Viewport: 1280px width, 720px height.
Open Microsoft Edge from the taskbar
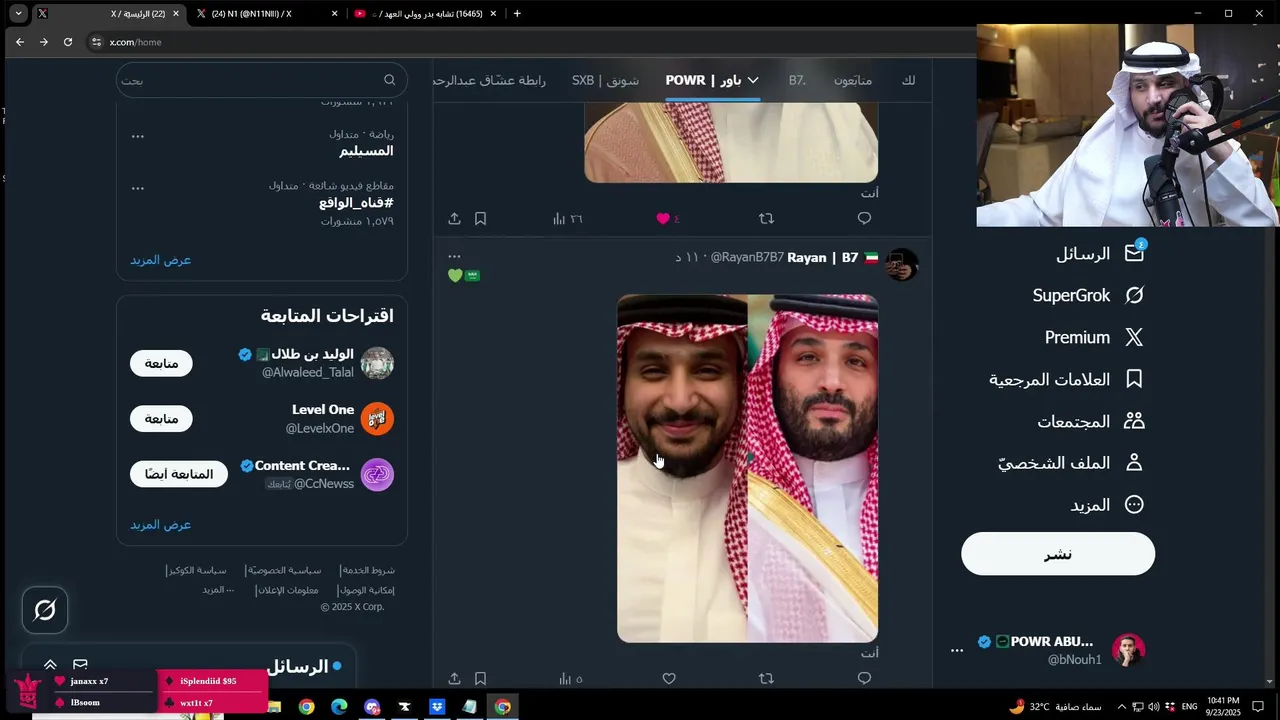[x=339, y=707]
